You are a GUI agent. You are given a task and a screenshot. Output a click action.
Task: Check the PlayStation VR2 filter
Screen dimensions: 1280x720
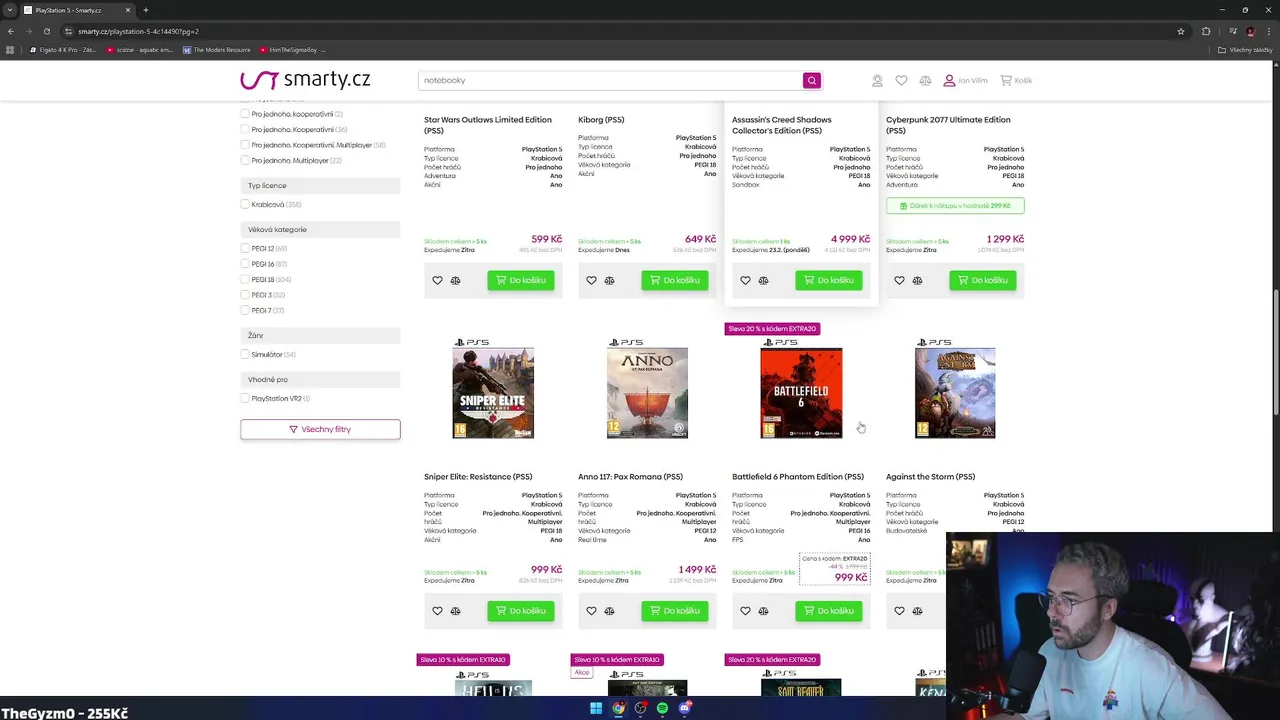(x=245, y=398)
